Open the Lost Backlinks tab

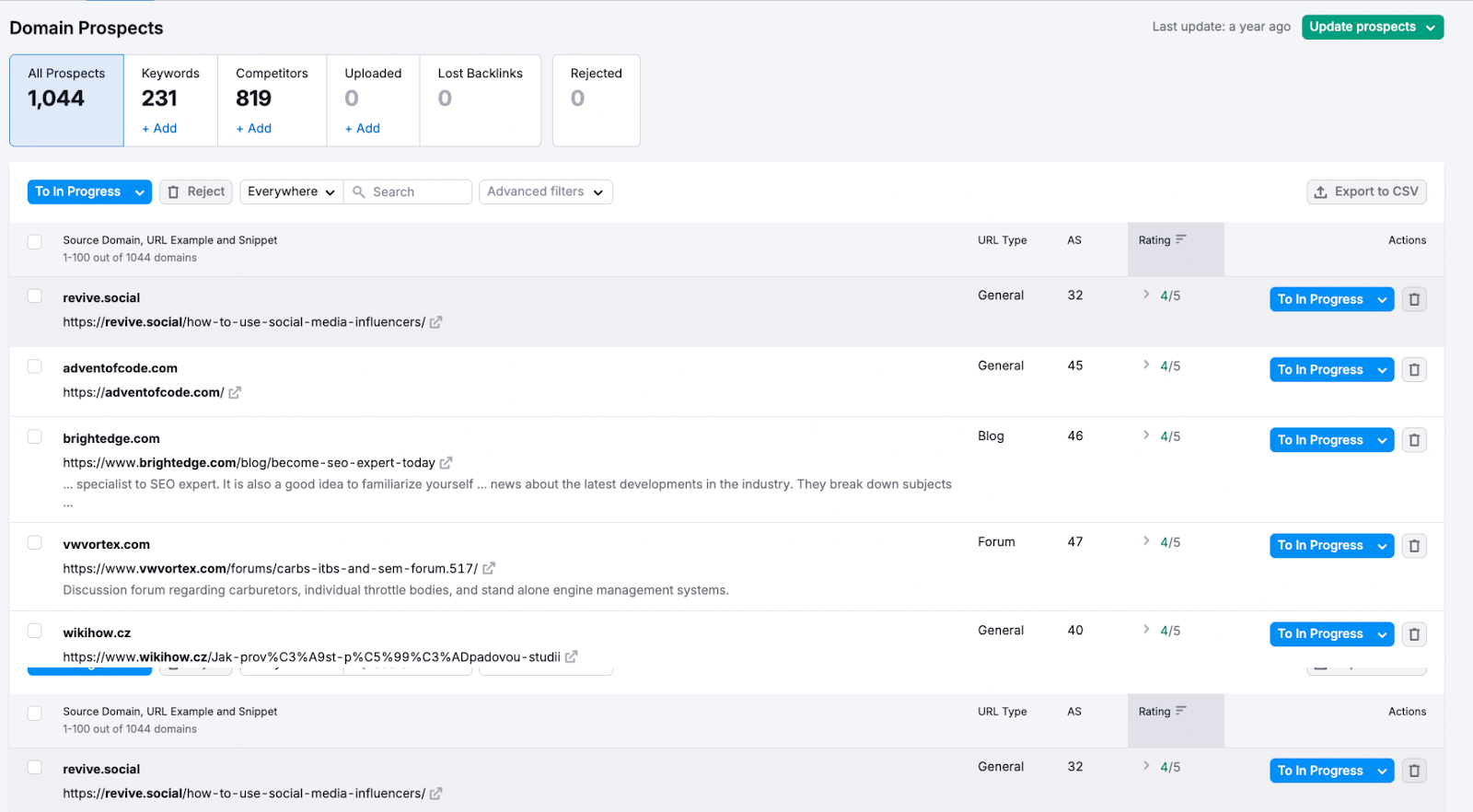pos(480,99)
